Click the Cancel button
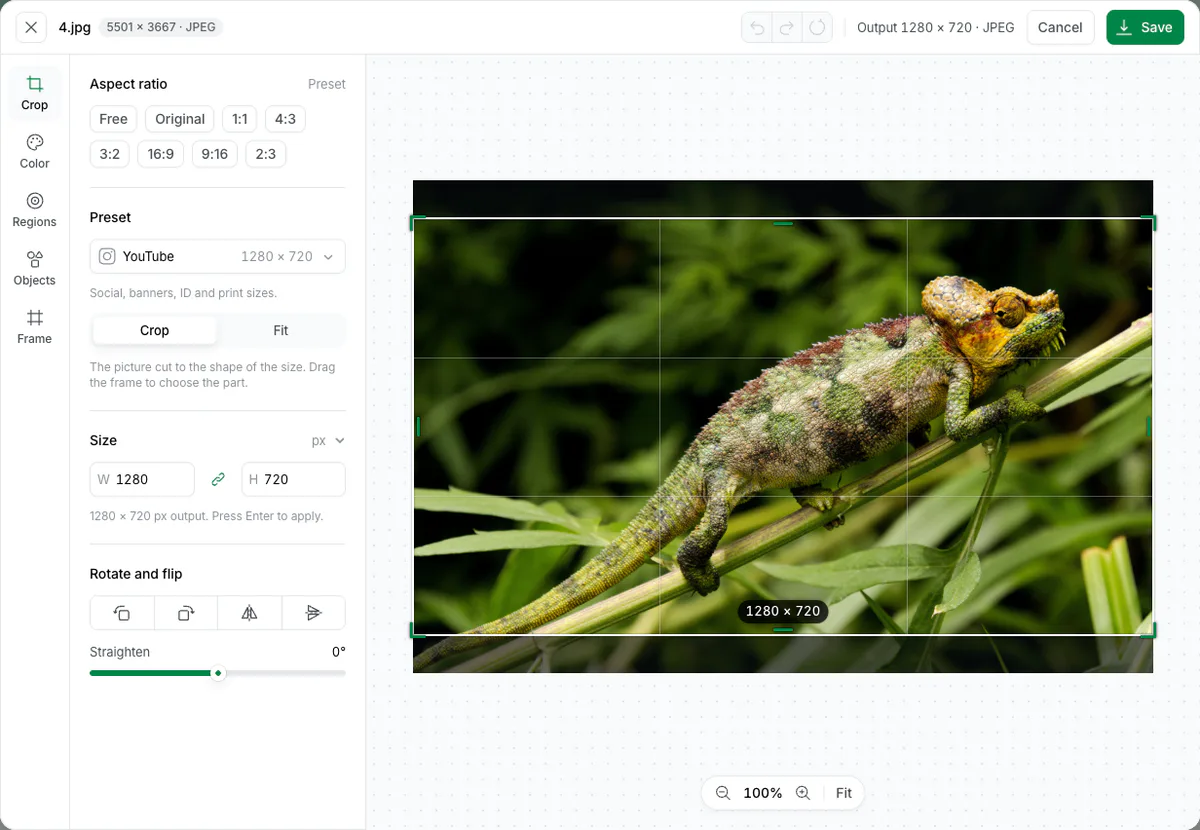 (x=1060, y=28)
